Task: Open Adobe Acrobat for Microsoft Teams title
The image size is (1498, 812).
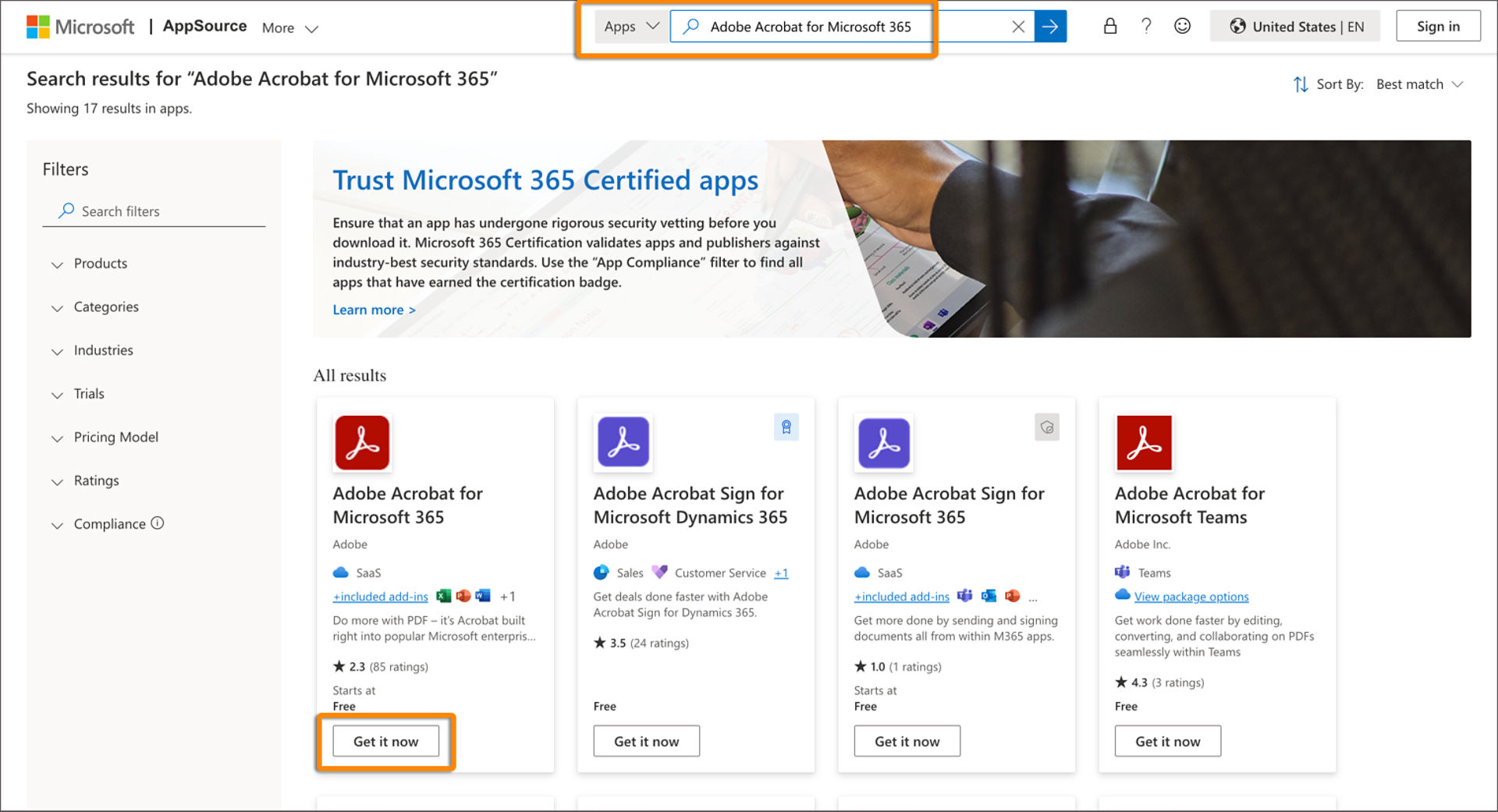Action: pyautogui.click(x=1190, y=505)
